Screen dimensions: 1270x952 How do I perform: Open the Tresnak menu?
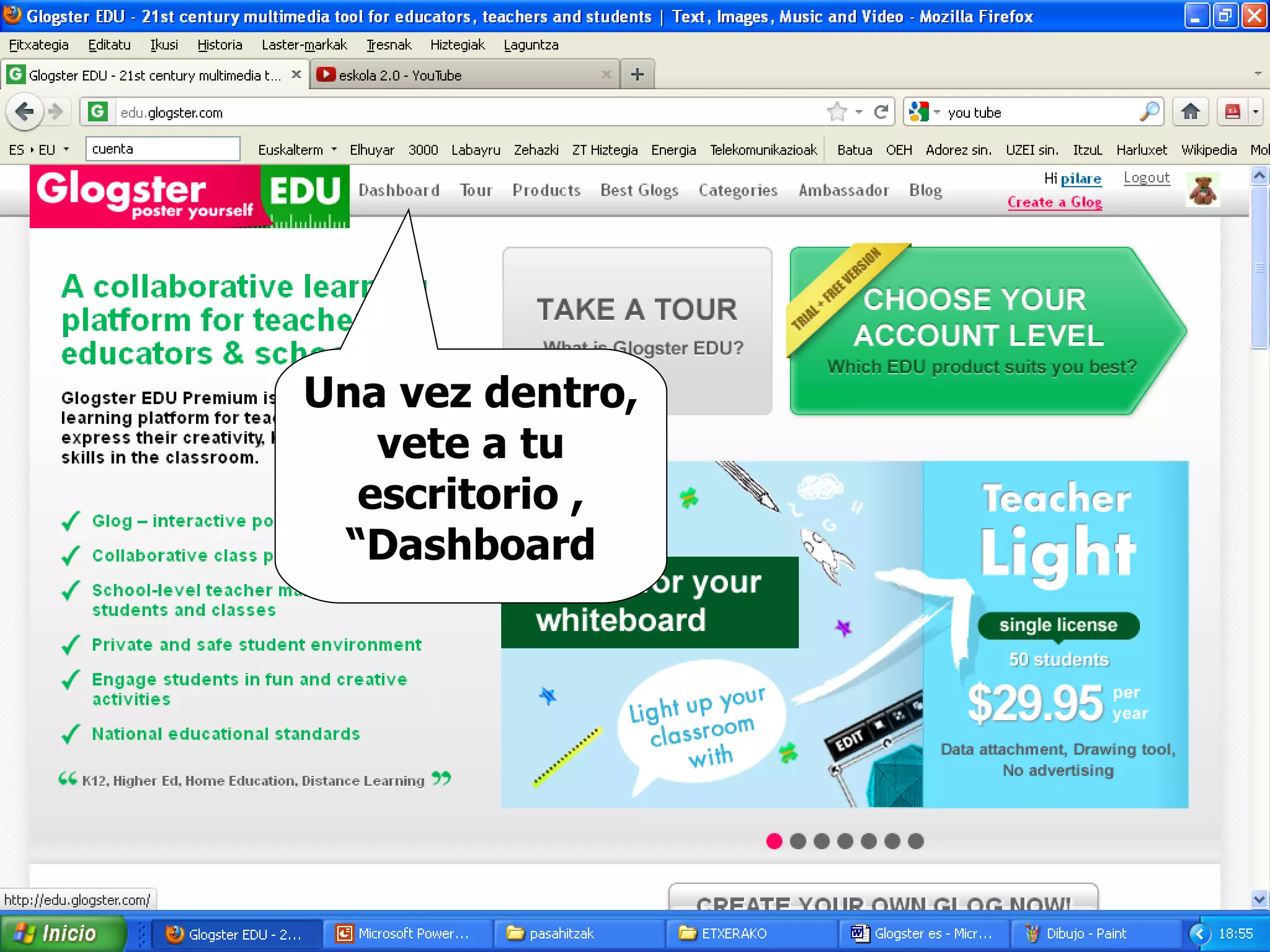389,45
